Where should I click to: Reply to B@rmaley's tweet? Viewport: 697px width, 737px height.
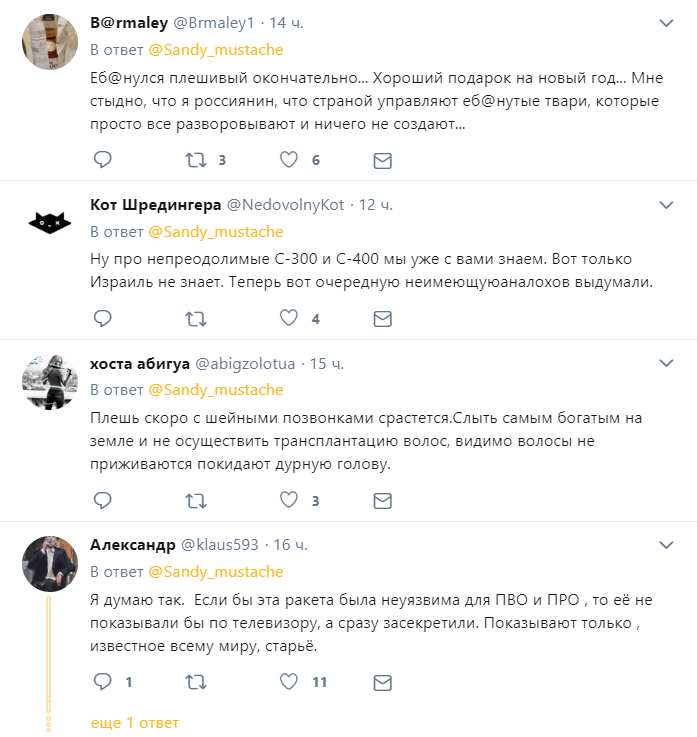click(102, 160)
